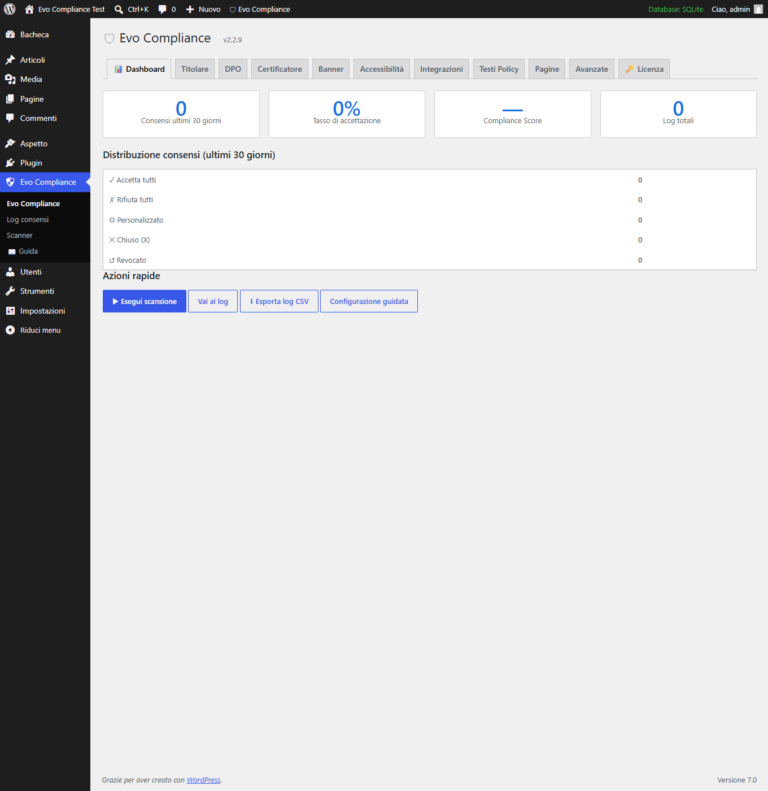Screen dimensions: 768x791
Task: Click the Pagine icon in the sidebar
Action: 10,99
